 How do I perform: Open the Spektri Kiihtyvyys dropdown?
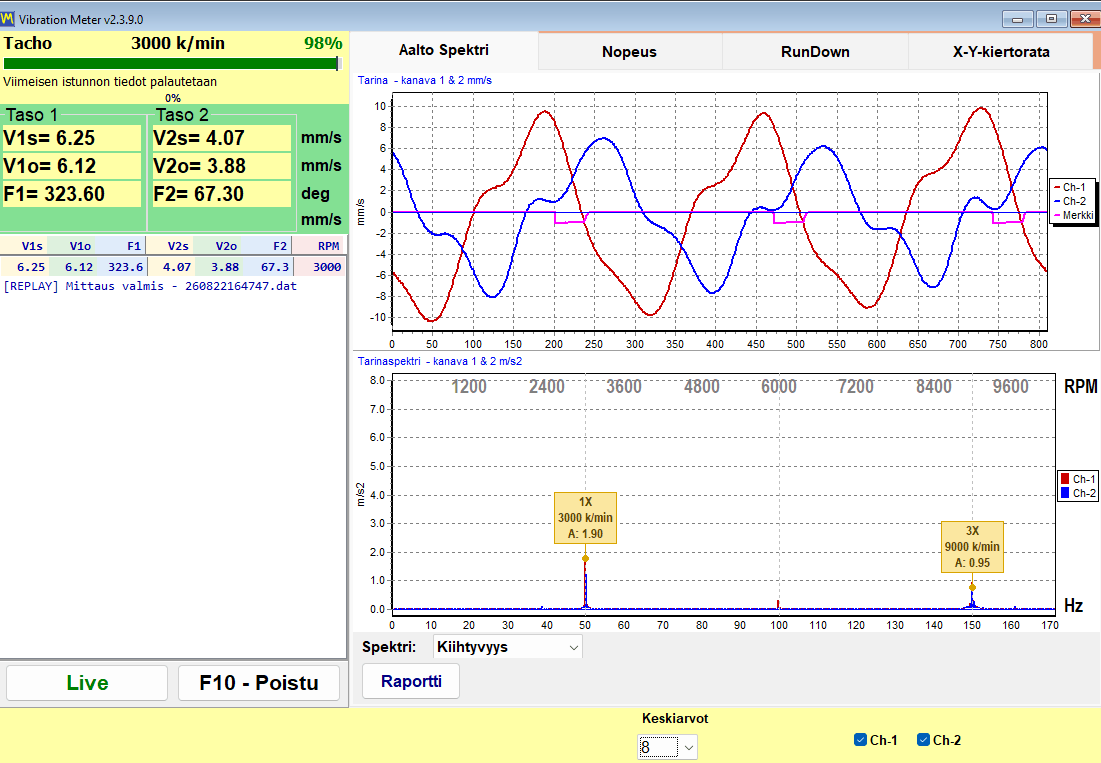point(508,647)
